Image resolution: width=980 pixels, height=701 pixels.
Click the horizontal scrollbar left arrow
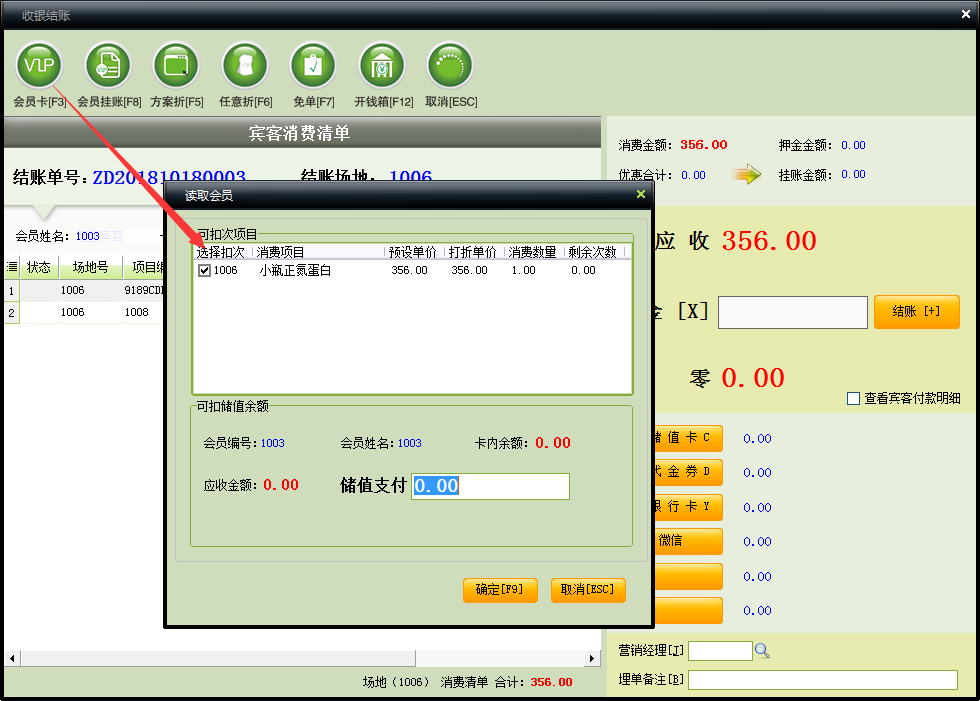[12, 658]
